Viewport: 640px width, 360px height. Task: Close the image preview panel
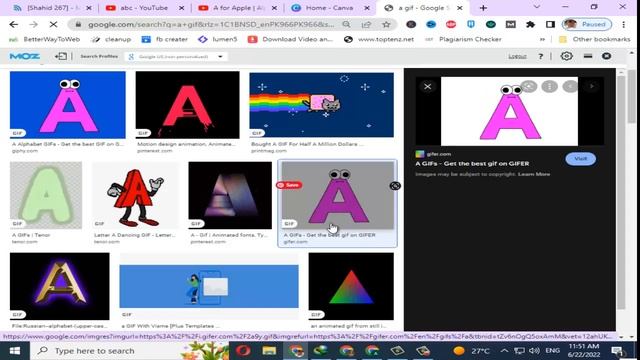click(427, 87)
